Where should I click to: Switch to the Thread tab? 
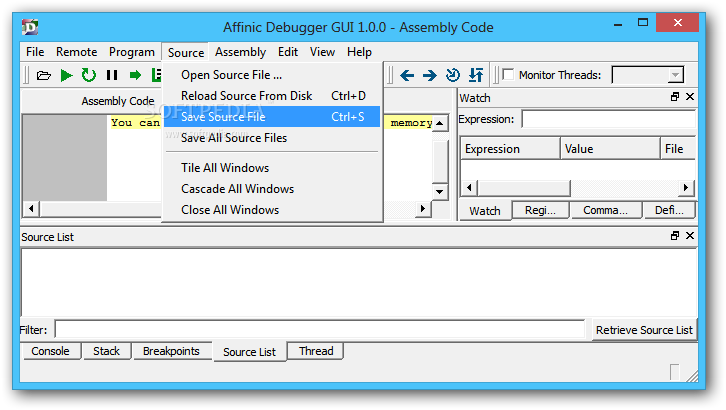click(316, 351)
